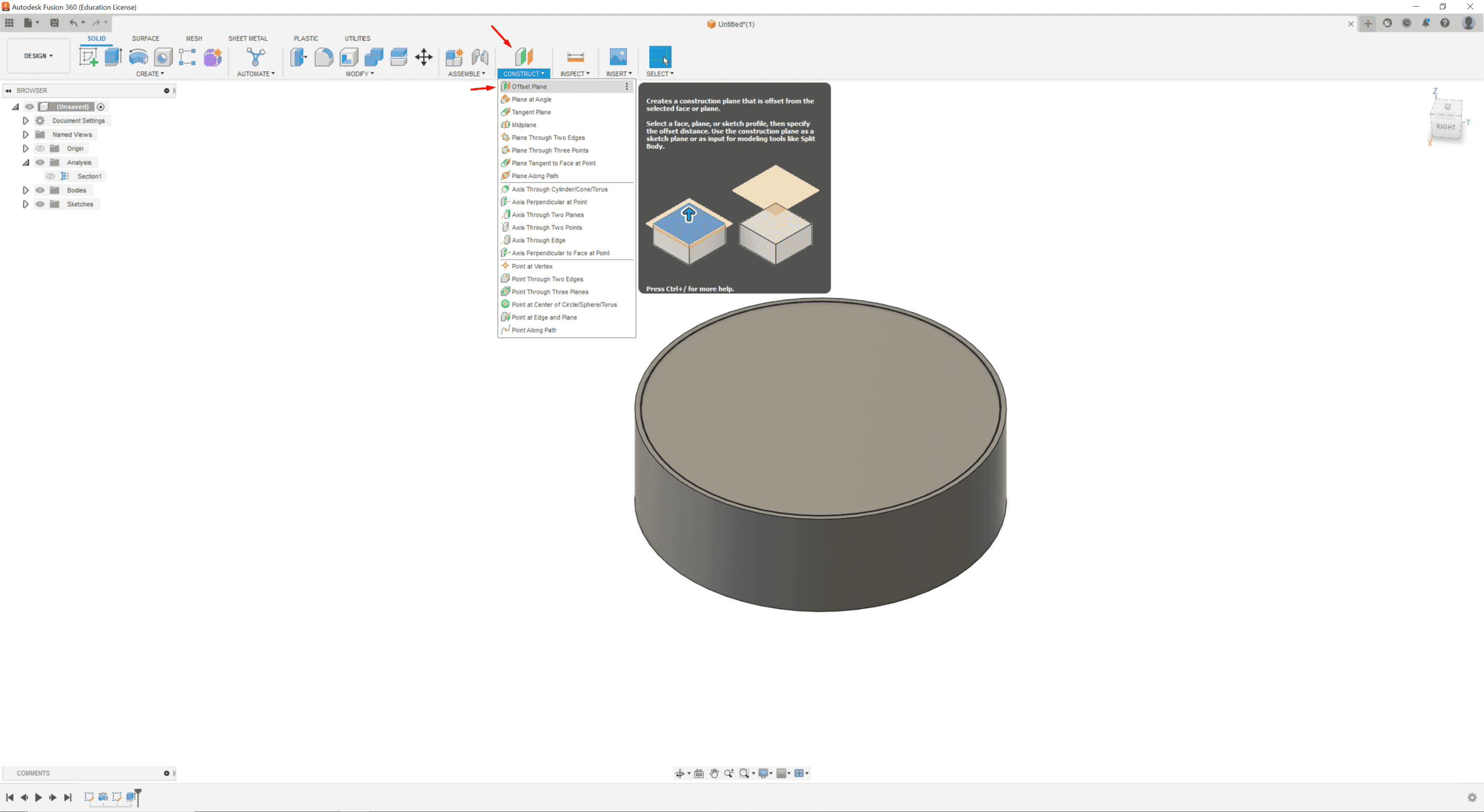
Task: Click the Create Form purple icon
Action: [x=212, y=57]
